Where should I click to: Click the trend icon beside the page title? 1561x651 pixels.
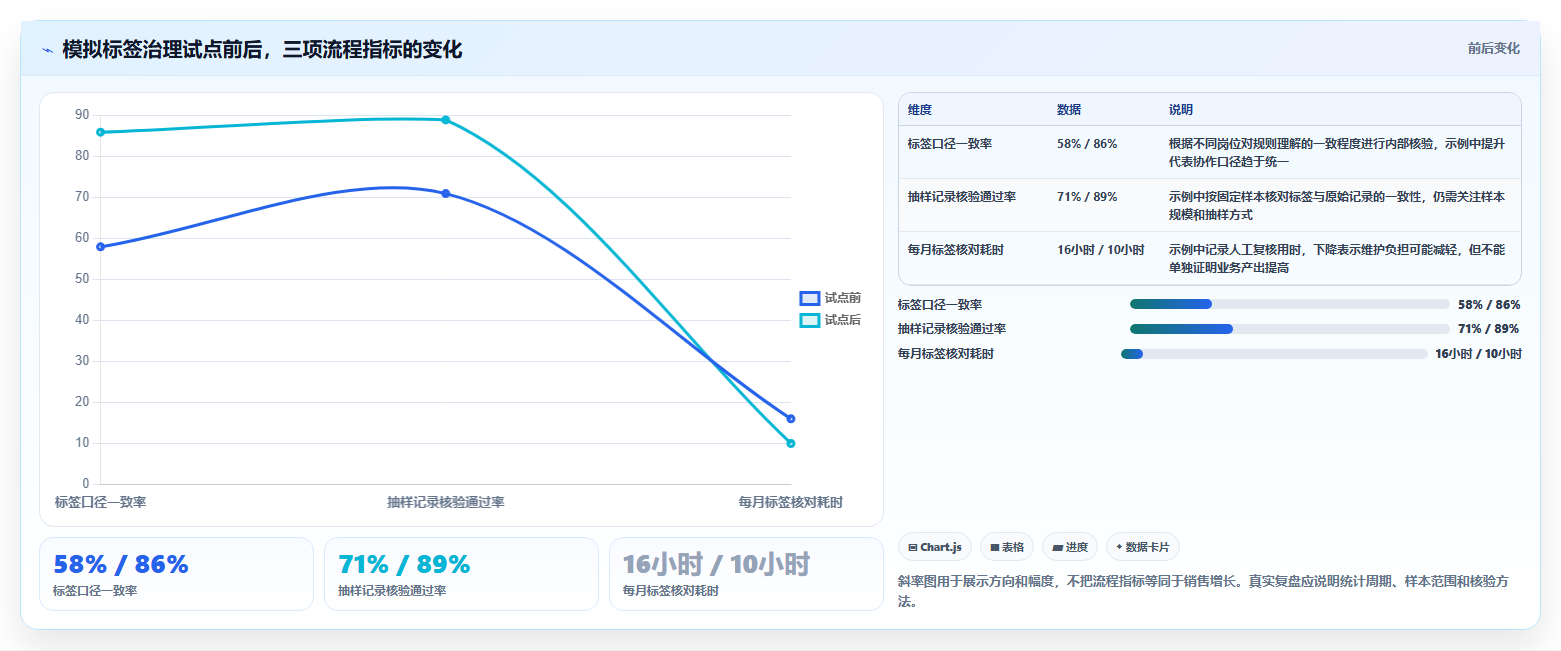pos(47,50)
